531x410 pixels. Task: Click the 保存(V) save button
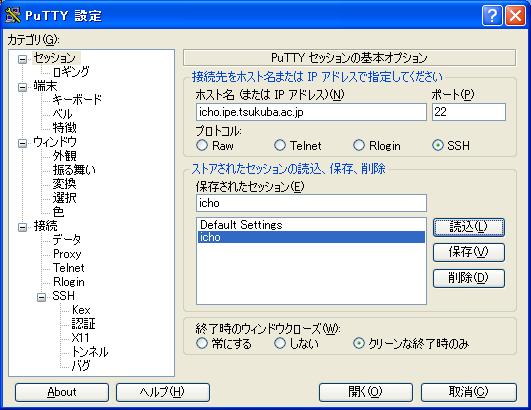pyautogui.click(x=469, y=252)
